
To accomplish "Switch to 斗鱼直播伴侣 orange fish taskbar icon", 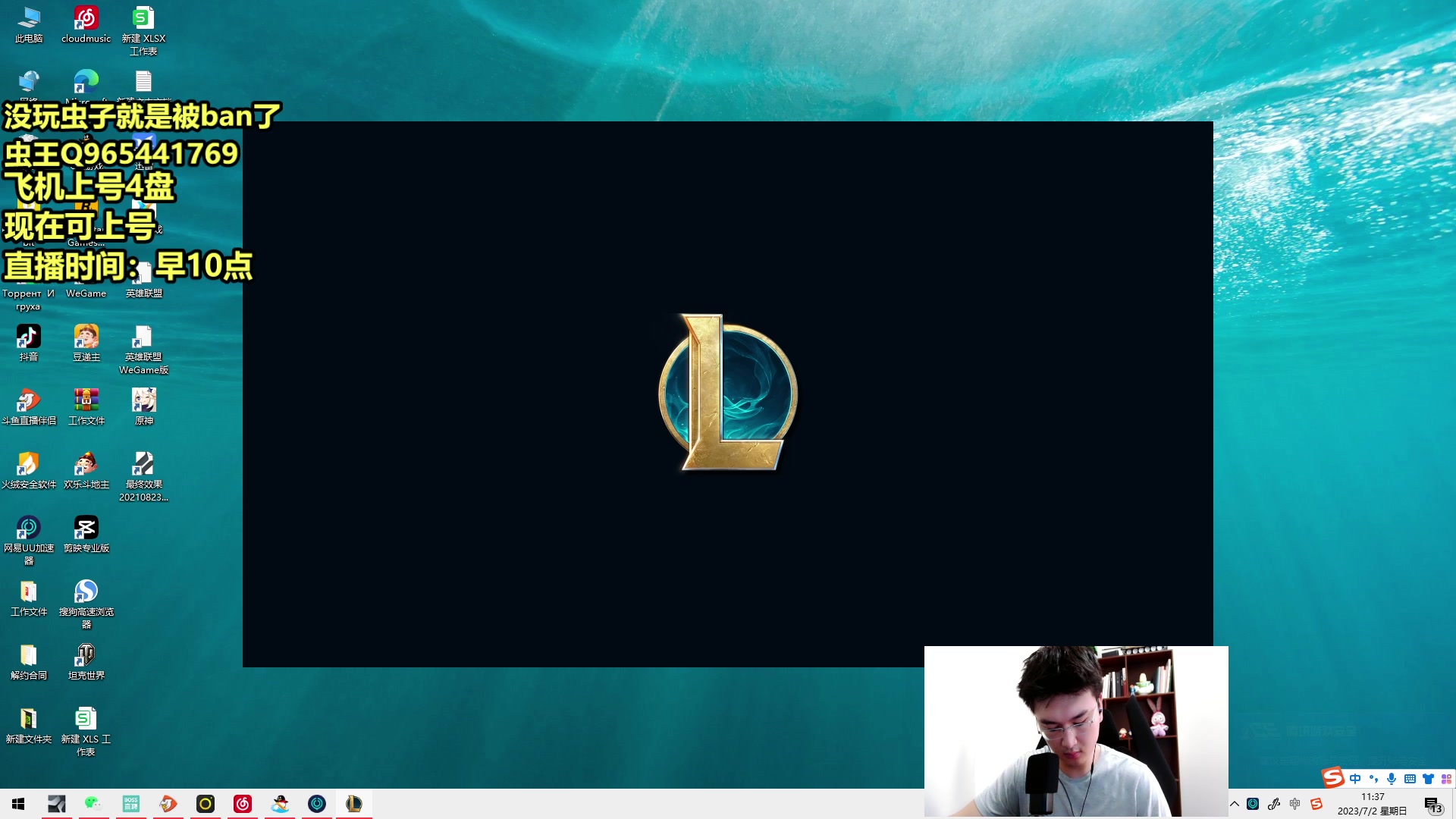I will coord(168,804).
